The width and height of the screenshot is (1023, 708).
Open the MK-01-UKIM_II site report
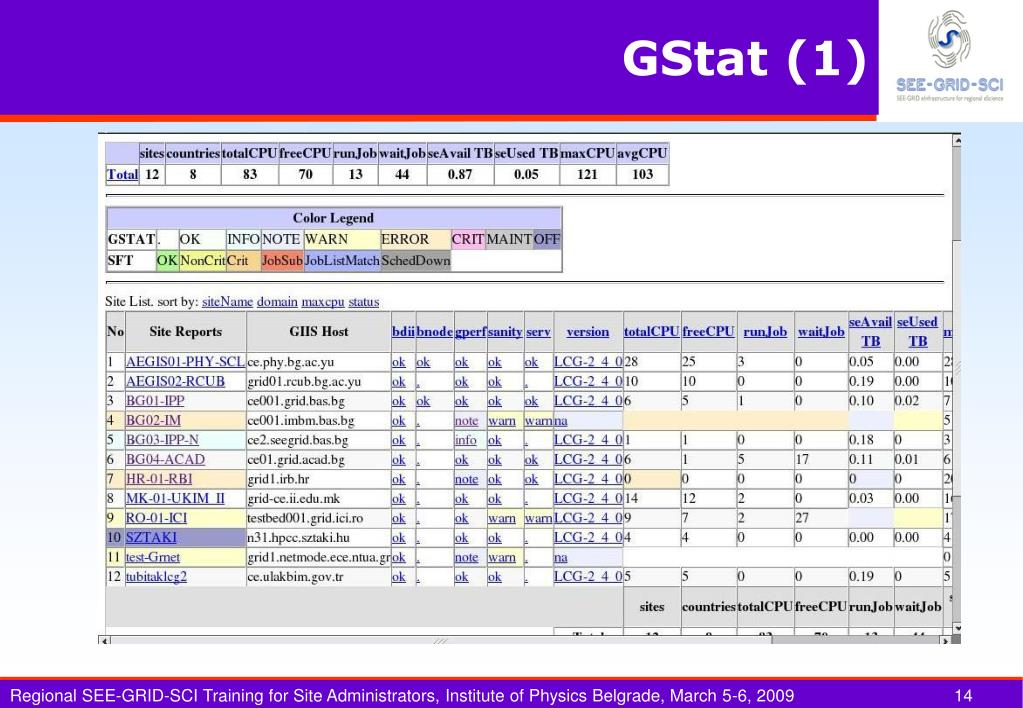[175, 499]
